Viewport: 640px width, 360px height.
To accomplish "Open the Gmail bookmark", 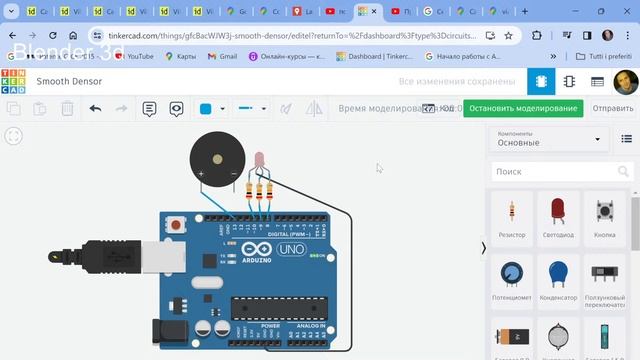I will pyautogui.click(x=222, y=56).
